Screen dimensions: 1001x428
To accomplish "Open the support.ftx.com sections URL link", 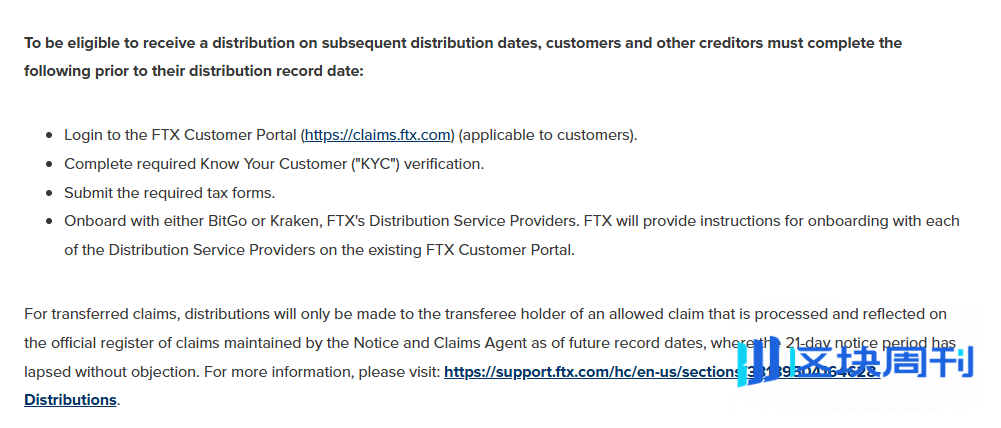I will pyautogui.click(x=661, y=372).
